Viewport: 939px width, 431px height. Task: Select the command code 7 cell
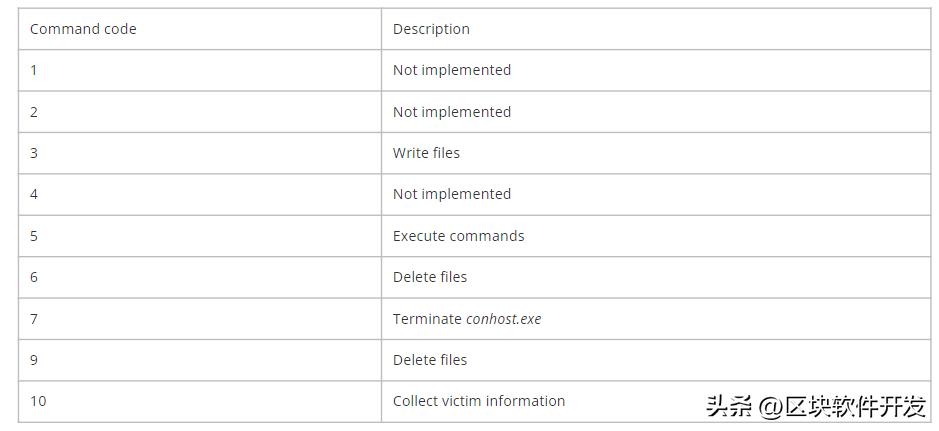click(x=34, y=319)
